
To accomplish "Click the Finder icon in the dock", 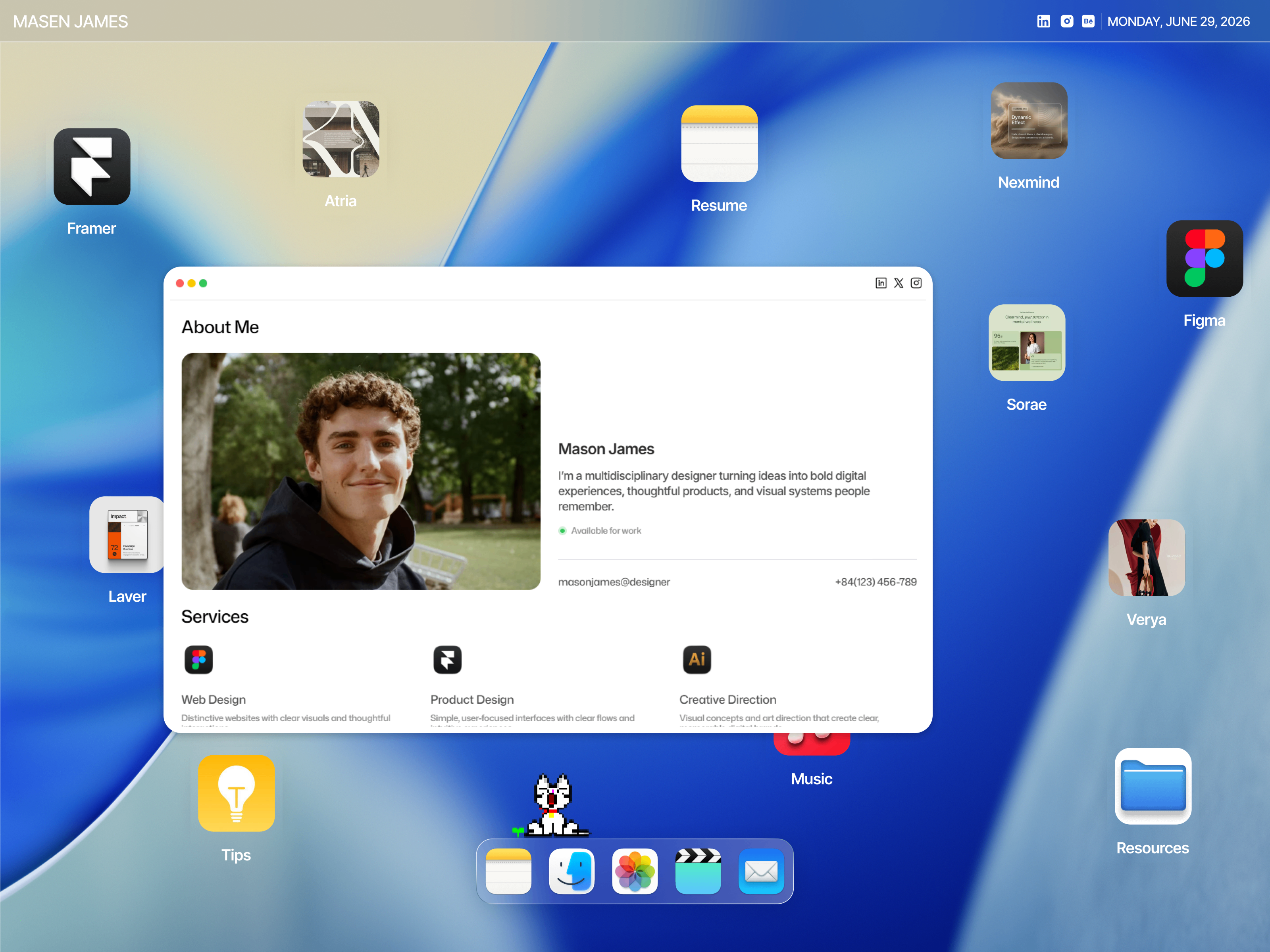I will click(x=572, y=871).
